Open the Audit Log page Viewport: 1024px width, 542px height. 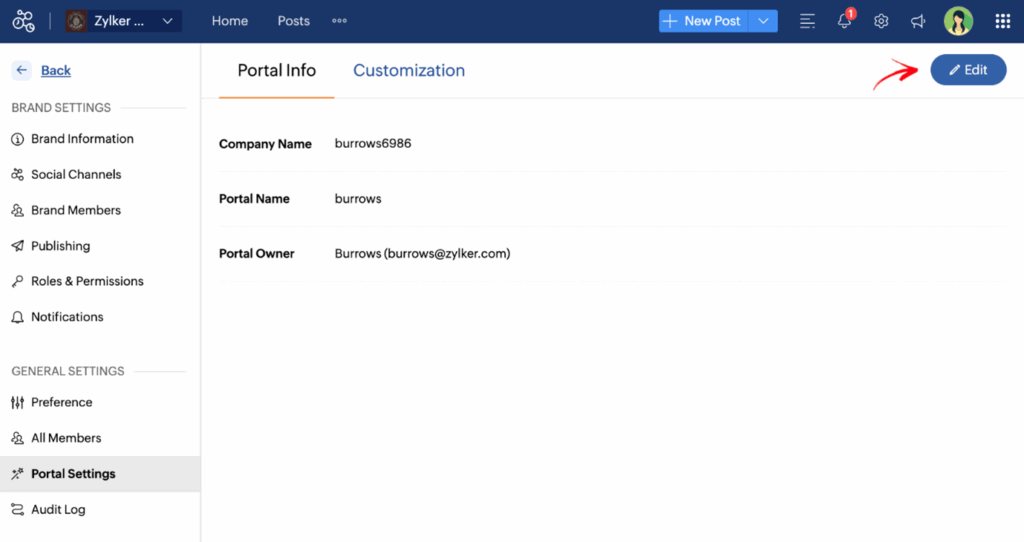pos(58,509)
